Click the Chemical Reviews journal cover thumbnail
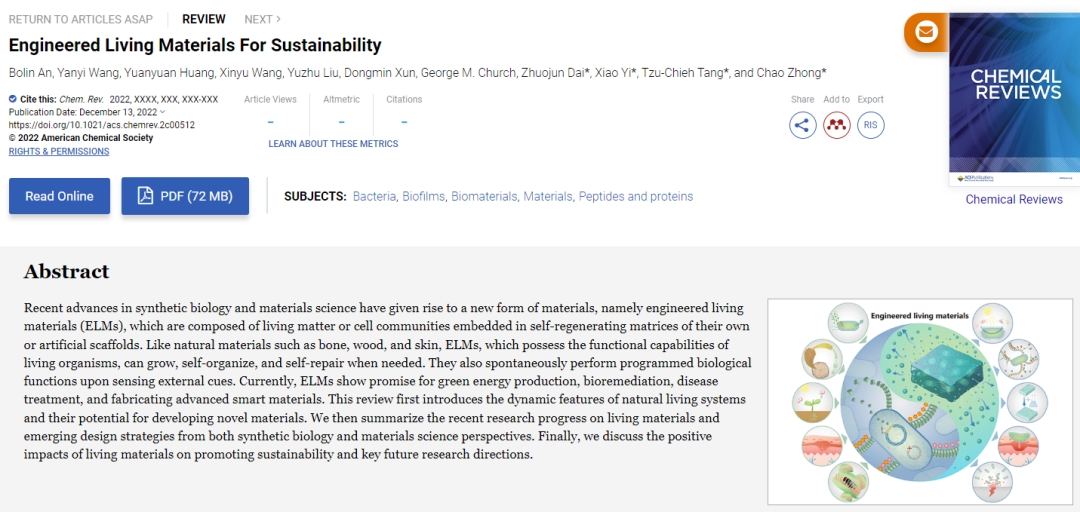The image size is (1080, 512). pyautogui.click(x=1014, y=100)
